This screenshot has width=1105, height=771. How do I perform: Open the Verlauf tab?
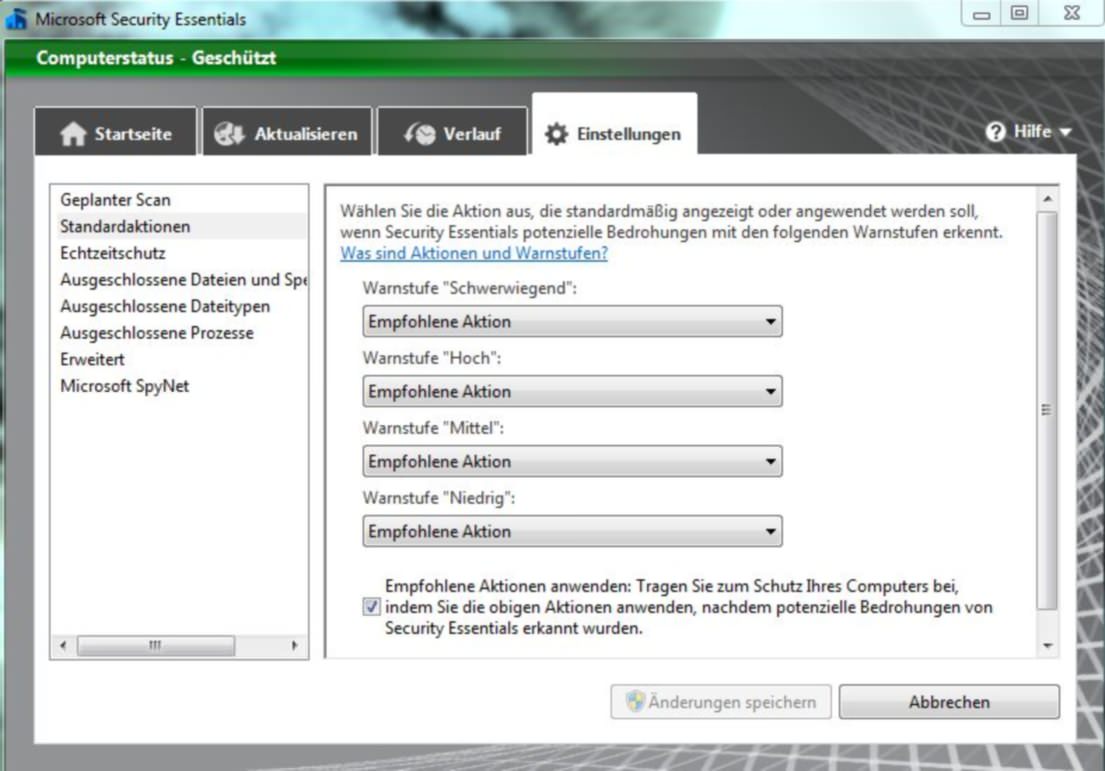coord(452,131)
